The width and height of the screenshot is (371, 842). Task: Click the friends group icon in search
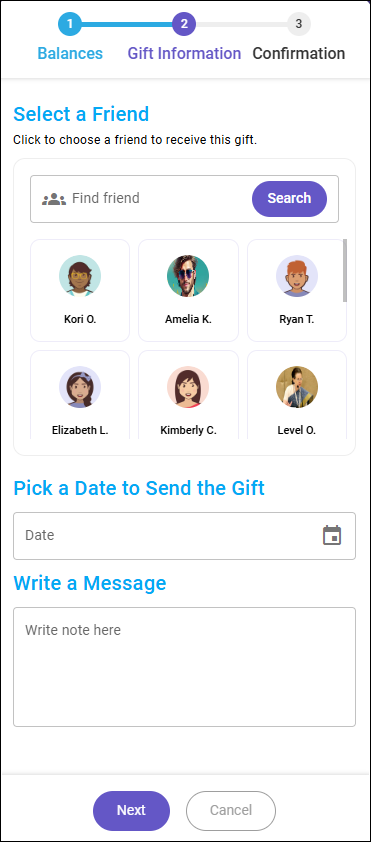click(x=54, y=199)
